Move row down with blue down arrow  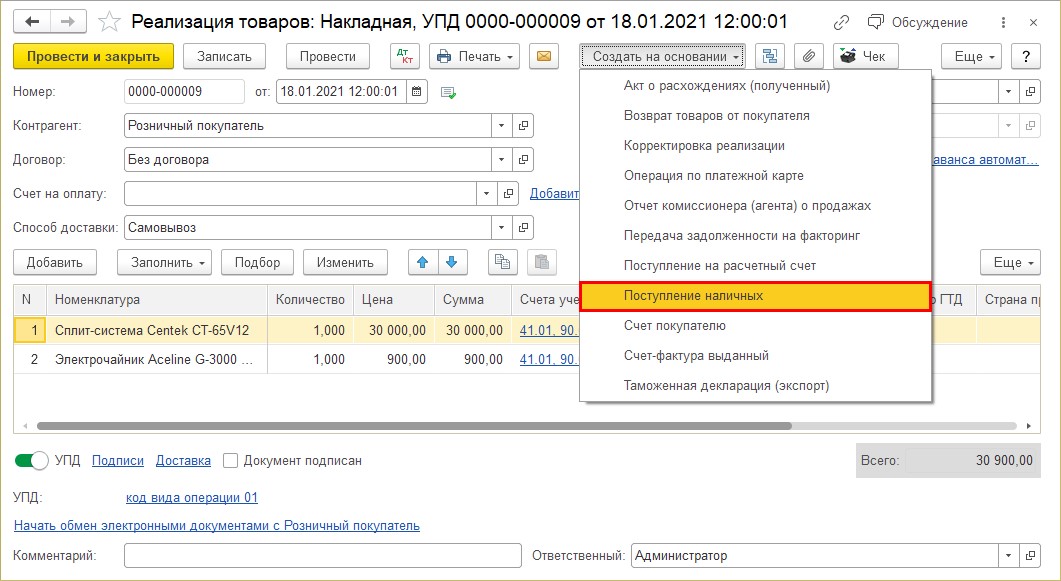click(x=453, y=262)
